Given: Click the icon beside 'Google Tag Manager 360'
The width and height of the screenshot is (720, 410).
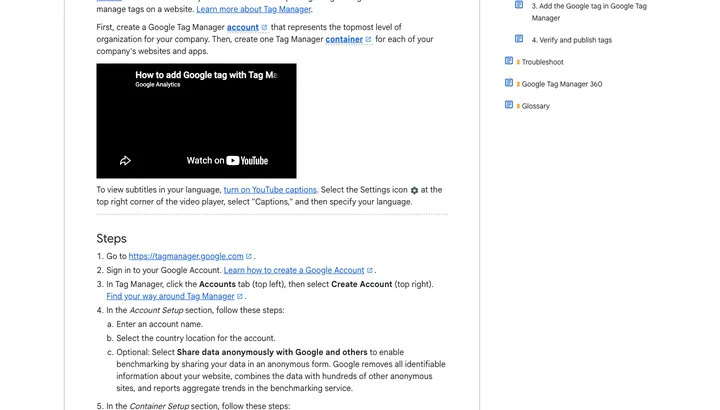Looking at the screenshot, I should click(x=509, y=83).
